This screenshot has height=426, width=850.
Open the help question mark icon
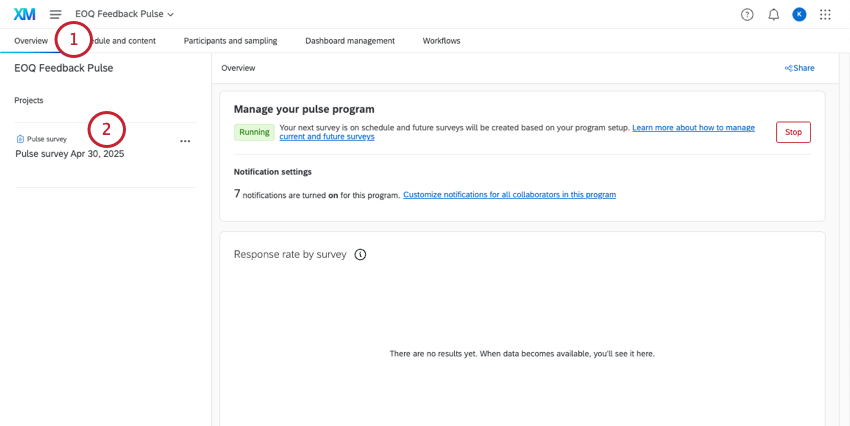pyautogui.click(x=747, y=14)
